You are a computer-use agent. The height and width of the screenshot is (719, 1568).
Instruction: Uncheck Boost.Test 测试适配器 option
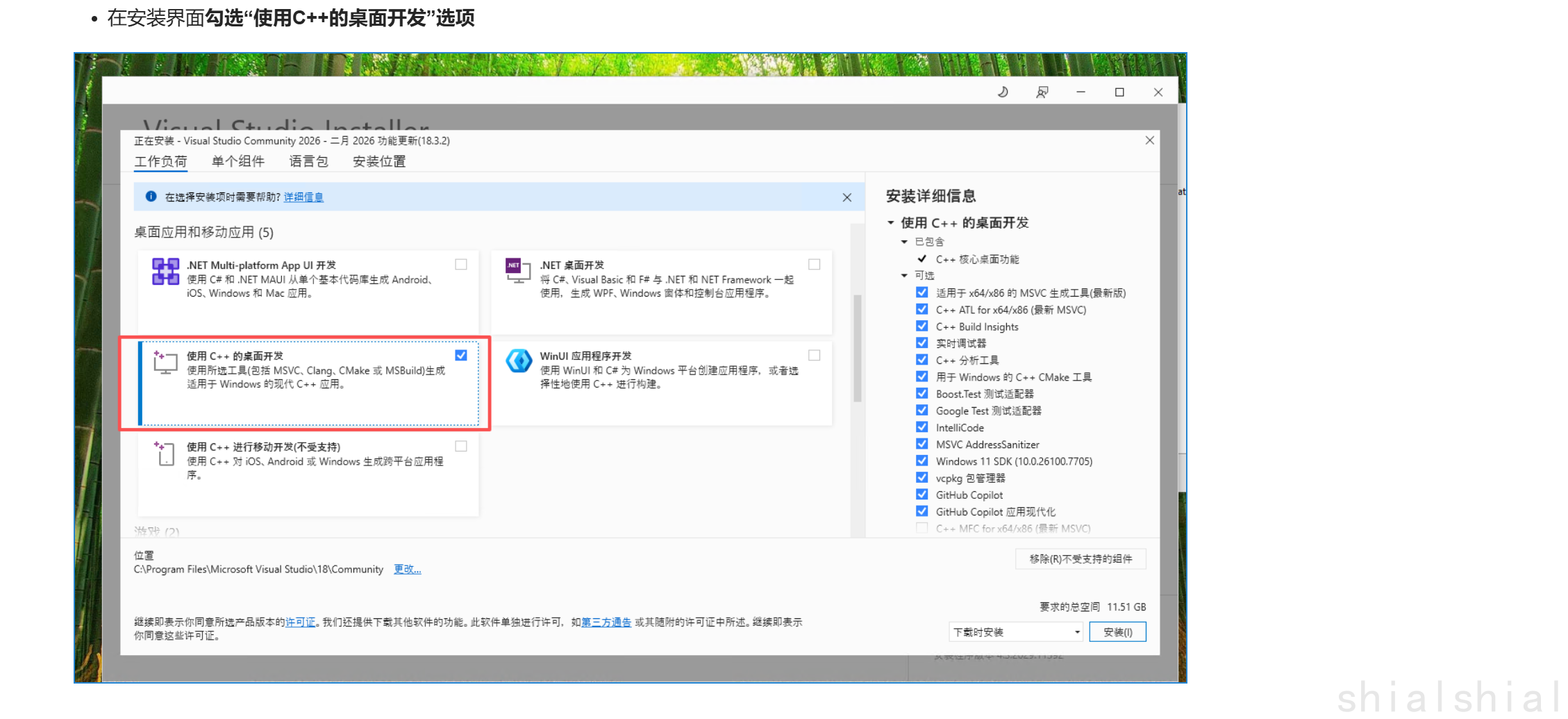(x=921, y=393)
